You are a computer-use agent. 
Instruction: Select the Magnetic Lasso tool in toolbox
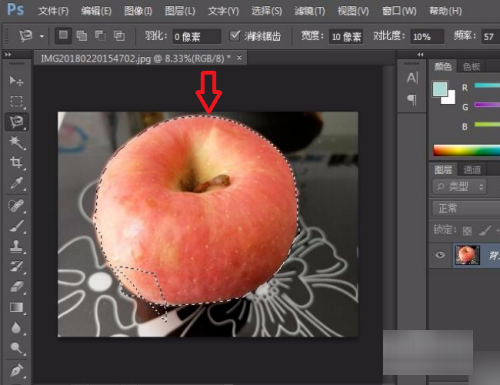(16, 122)
